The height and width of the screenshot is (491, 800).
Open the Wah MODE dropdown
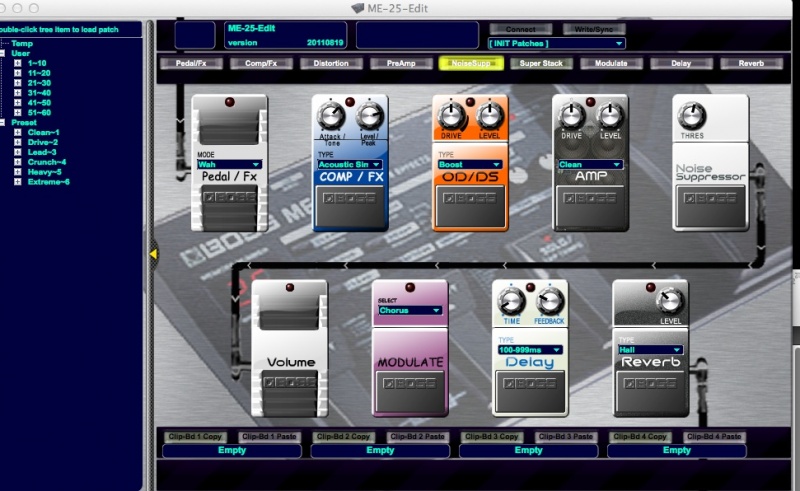tap(230, 164)
